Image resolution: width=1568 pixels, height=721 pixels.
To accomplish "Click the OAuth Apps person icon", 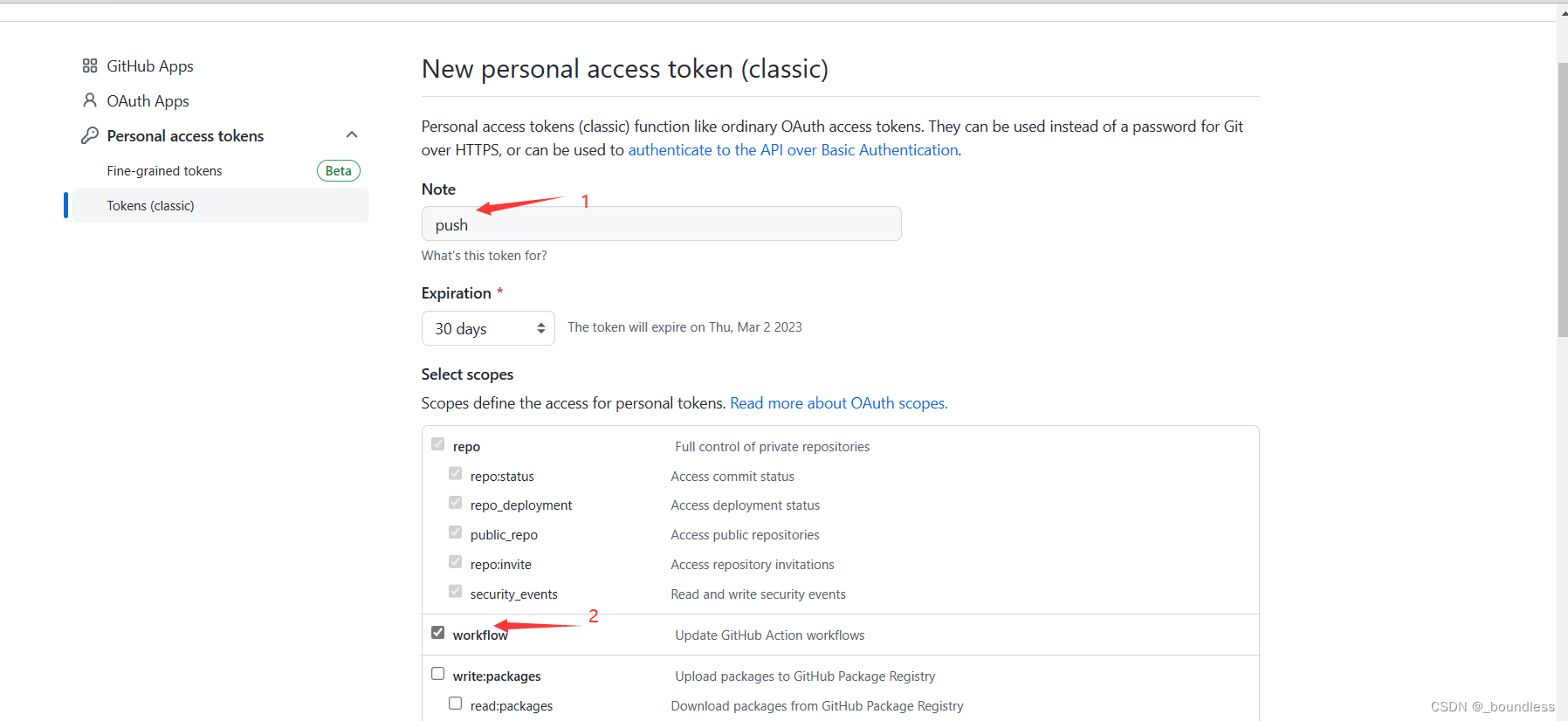I will [x=89, y=100].
